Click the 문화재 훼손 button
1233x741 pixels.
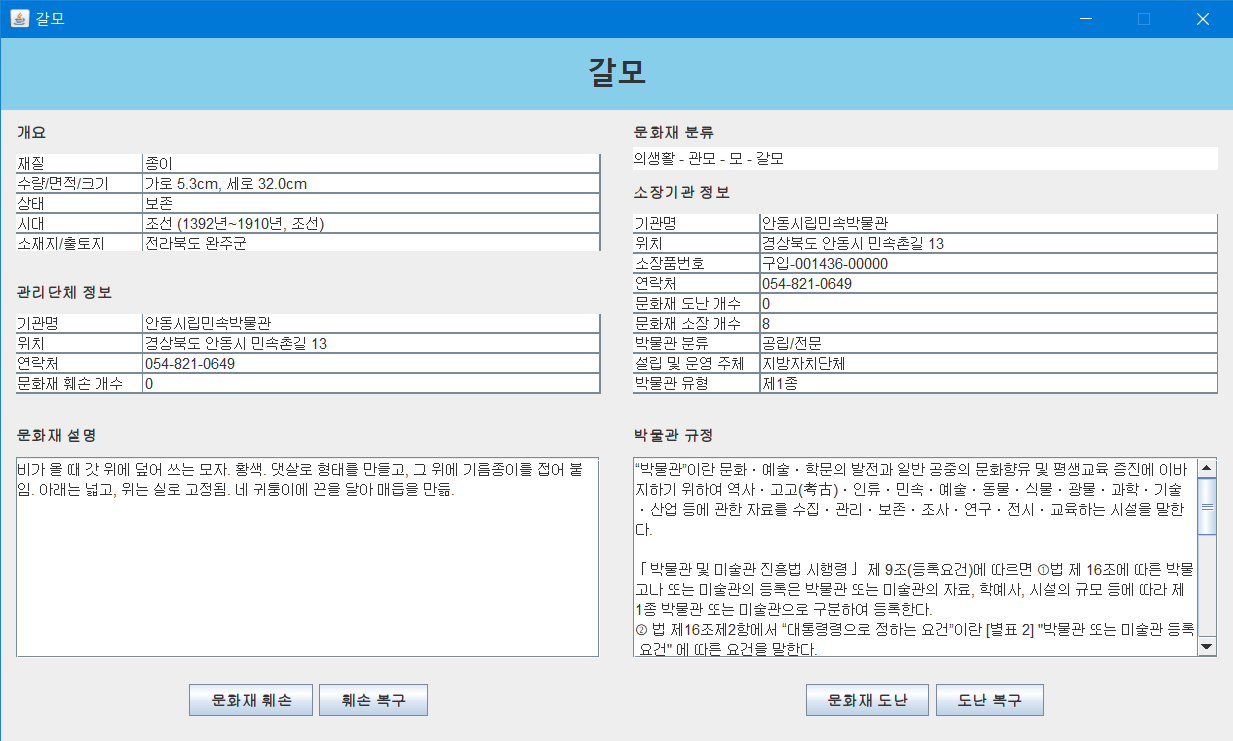click(x=251, y=700)
